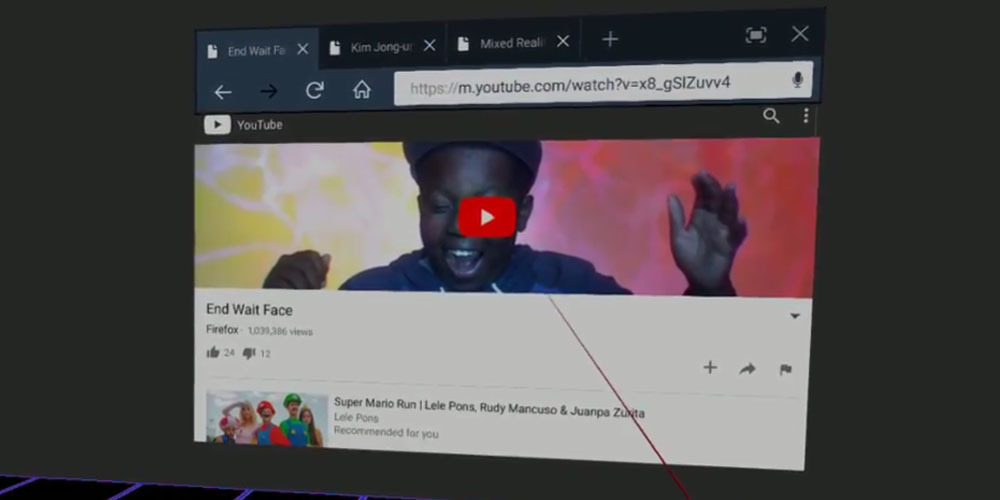Click the Recommended for you label

point(386,432)
